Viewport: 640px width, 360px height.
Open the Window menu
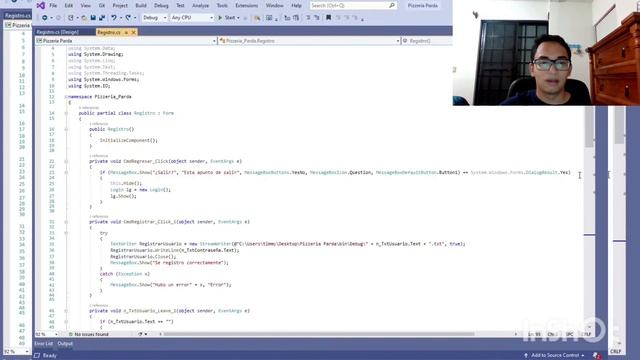pos(274,5)
